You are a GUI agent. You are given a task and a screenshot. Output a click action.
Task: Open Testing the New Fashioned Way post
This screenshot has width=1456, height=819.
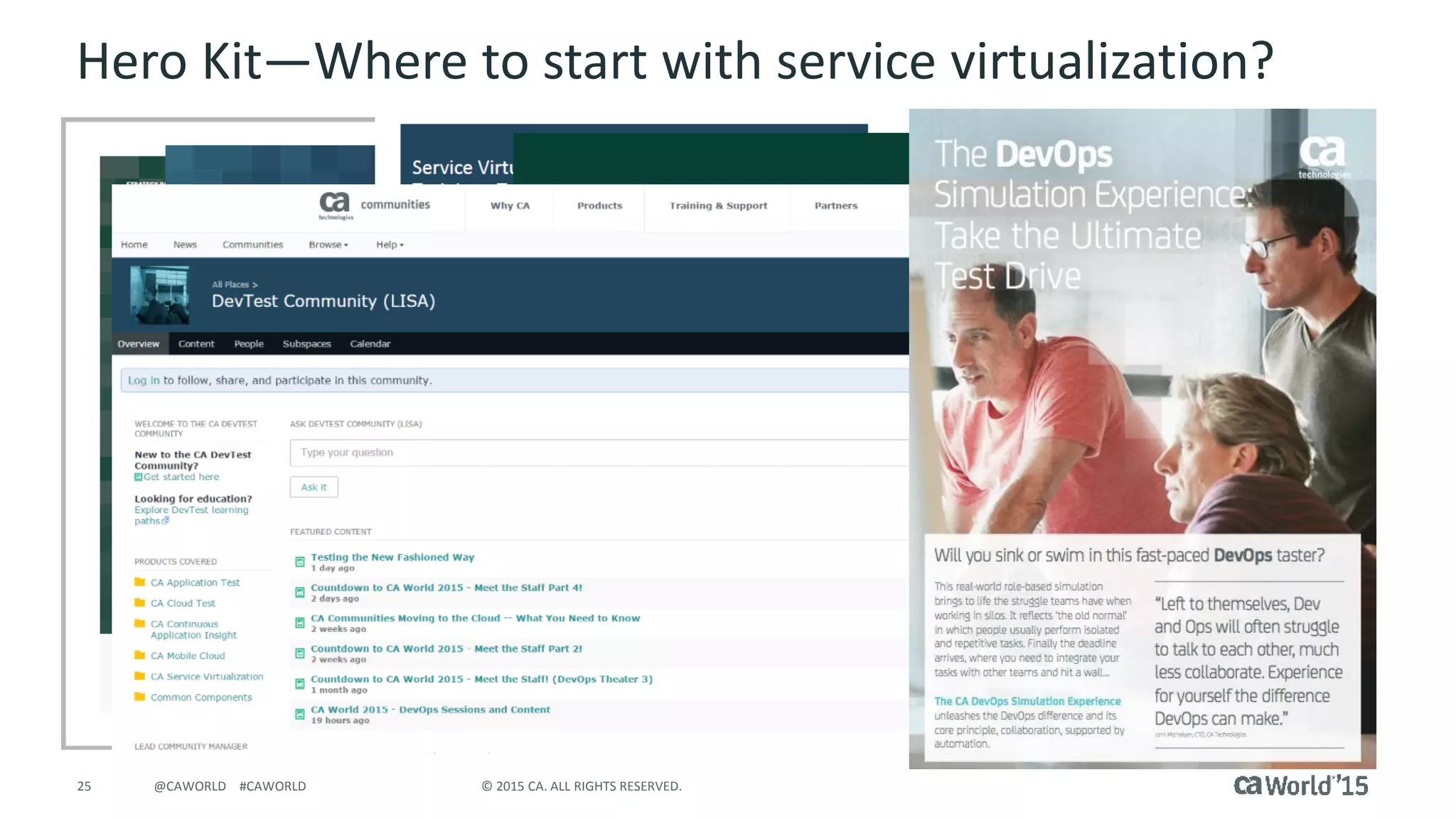click(x=392, y=557)
